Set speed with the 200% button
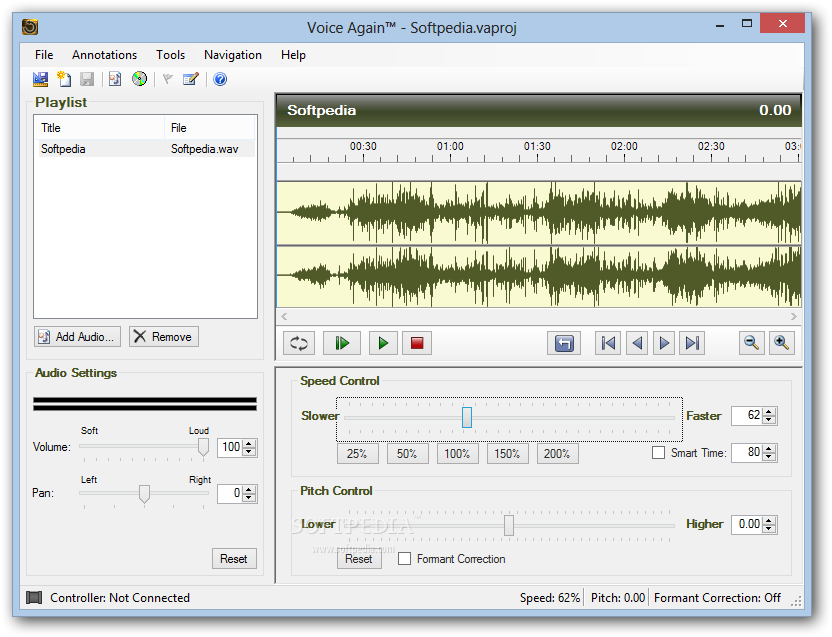 (557, 454)
